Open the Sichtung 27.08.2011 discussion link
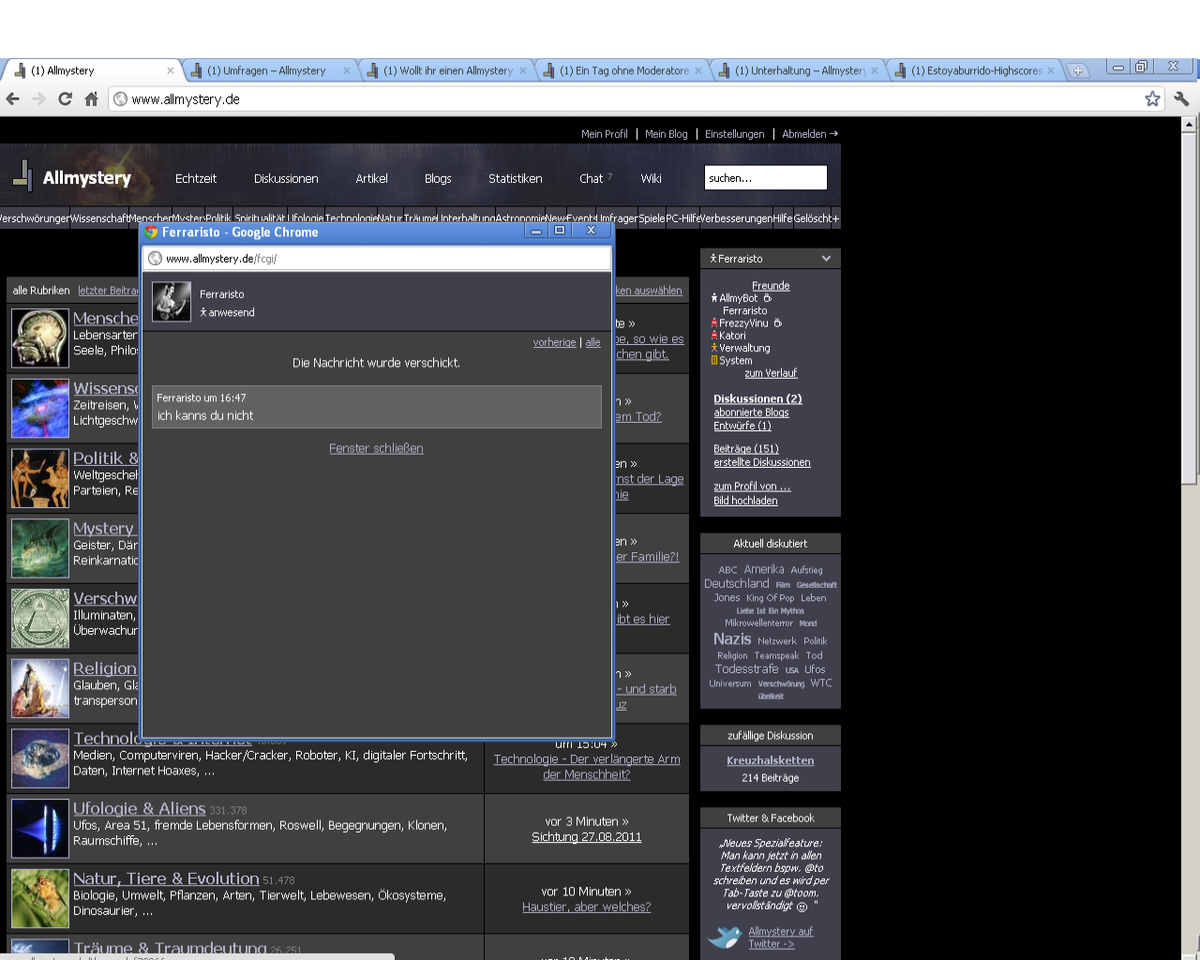 click(587, 837)
